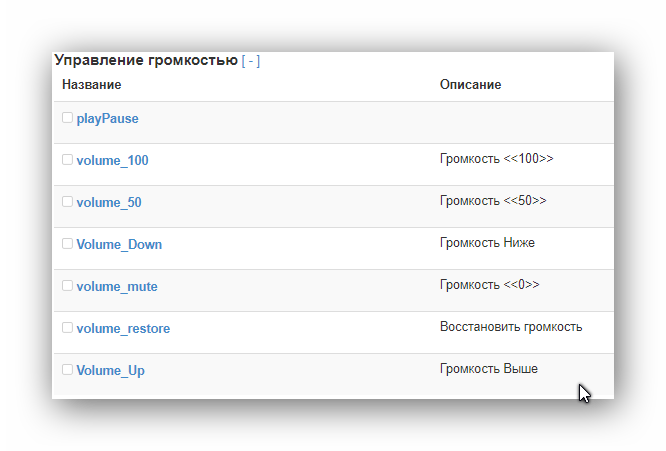Click the Громкость Выше description cell
The height and width of the screenshot is (451, 666).
(488, 369)
